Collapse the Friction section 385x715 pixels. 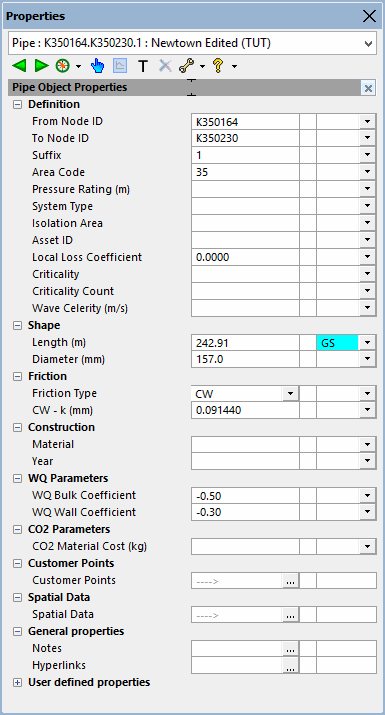(x=17, y=377)
